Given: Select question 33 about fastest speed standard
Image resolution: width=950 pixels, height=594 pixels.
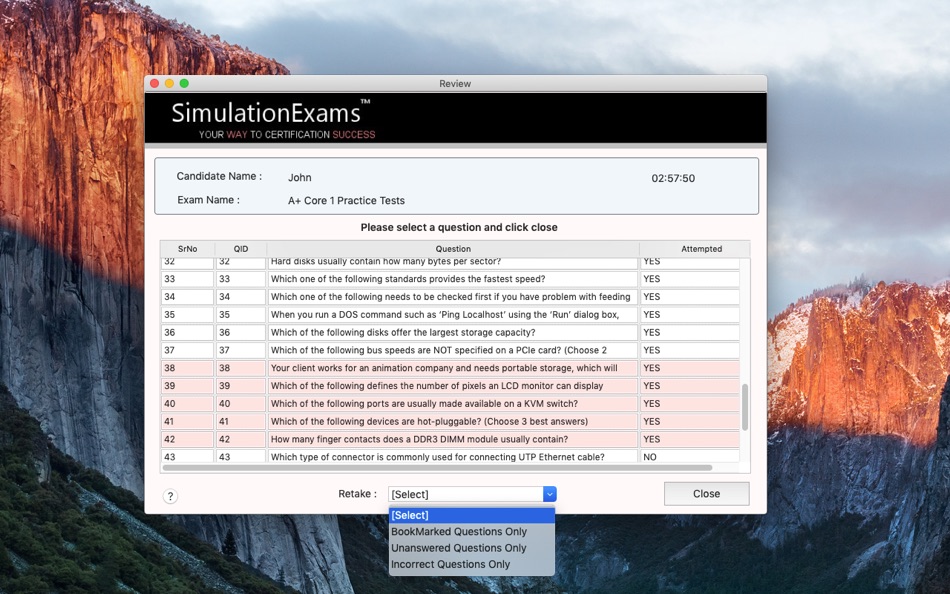Looking at the screenshot, I should (453, 279).
